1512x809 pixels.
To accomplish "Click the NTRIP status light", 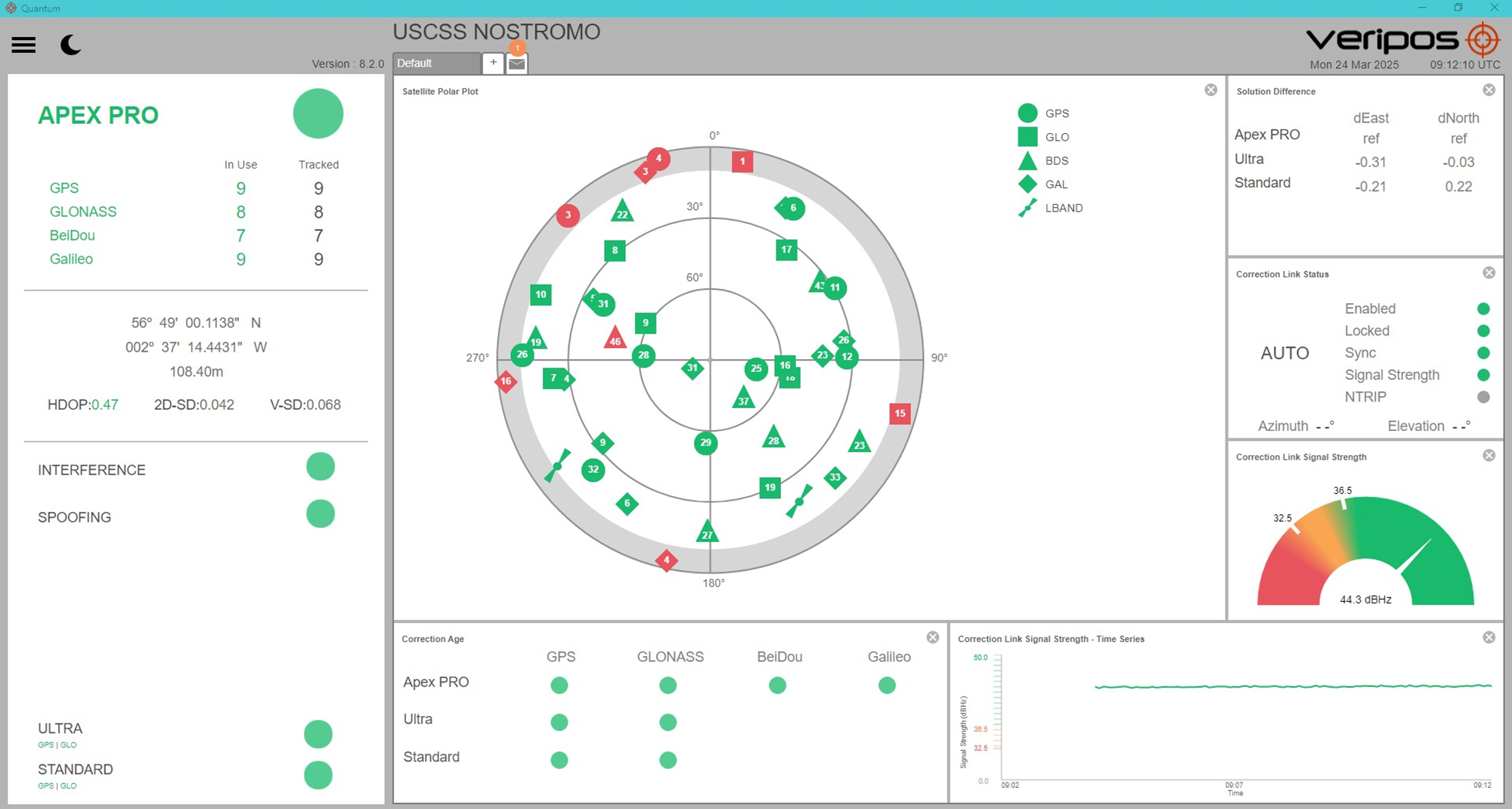I will click(x=1483, y=396).
